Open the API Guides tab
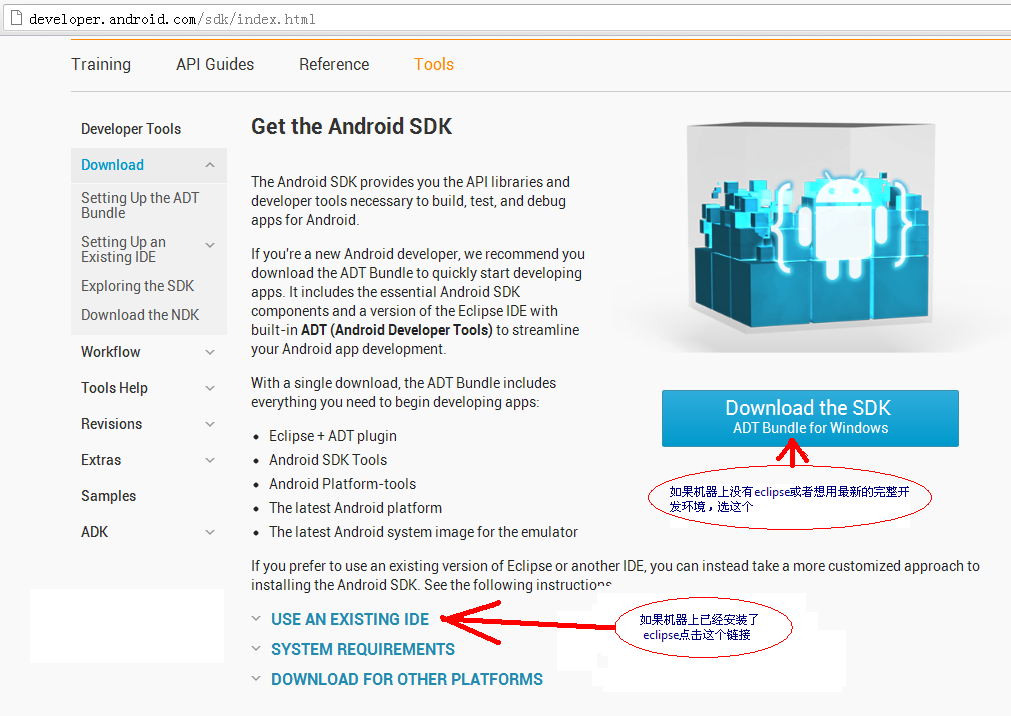This screenshot has height=716, width=1011. click(215, 65)
